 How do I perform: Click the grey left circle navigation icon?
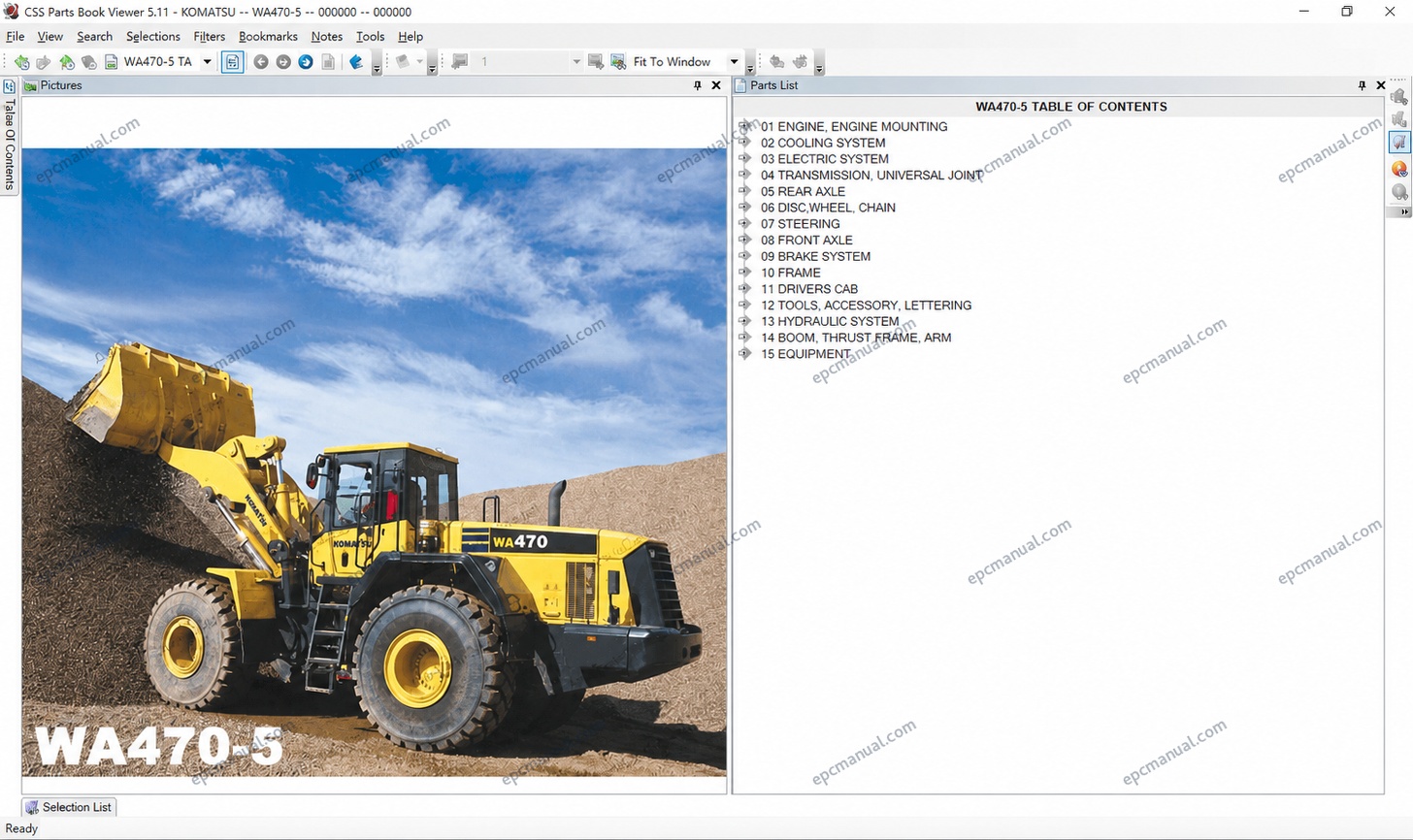(x=261, y=62)
